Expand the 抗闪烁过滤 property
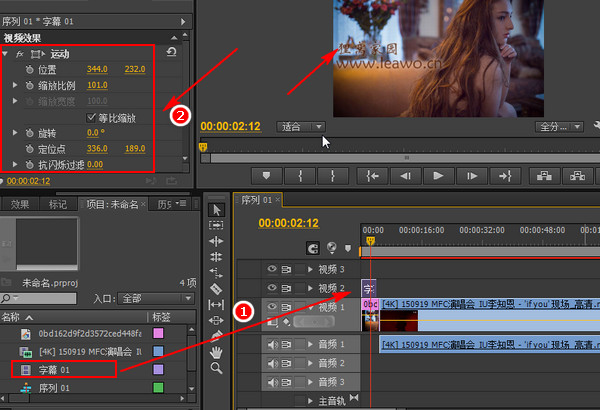 [15, 164]
